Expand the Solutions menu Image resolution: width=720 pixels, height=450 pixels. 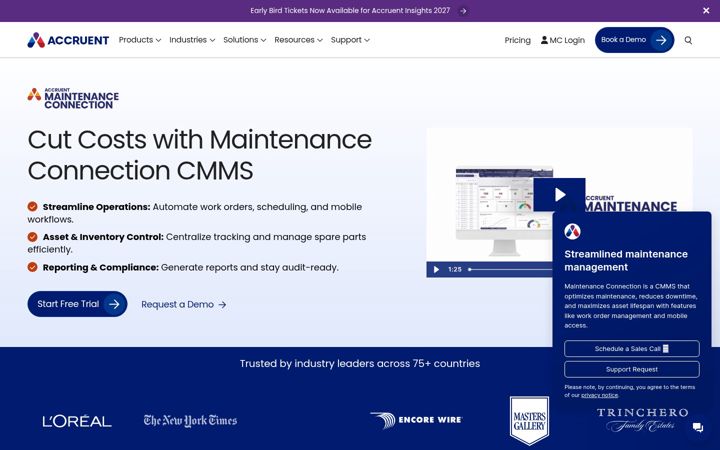click(244, 40)
